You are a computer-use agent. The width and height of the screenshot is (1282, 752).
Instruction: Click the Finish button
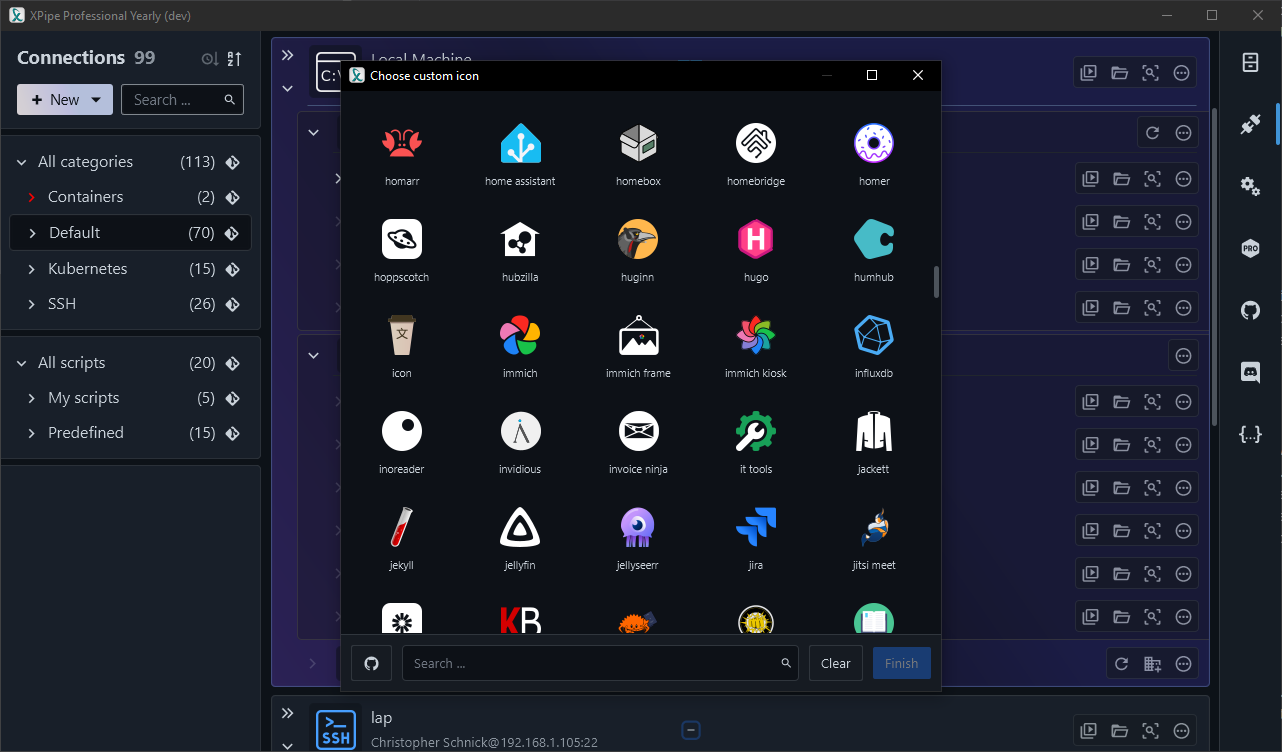(x=901, y=663)
